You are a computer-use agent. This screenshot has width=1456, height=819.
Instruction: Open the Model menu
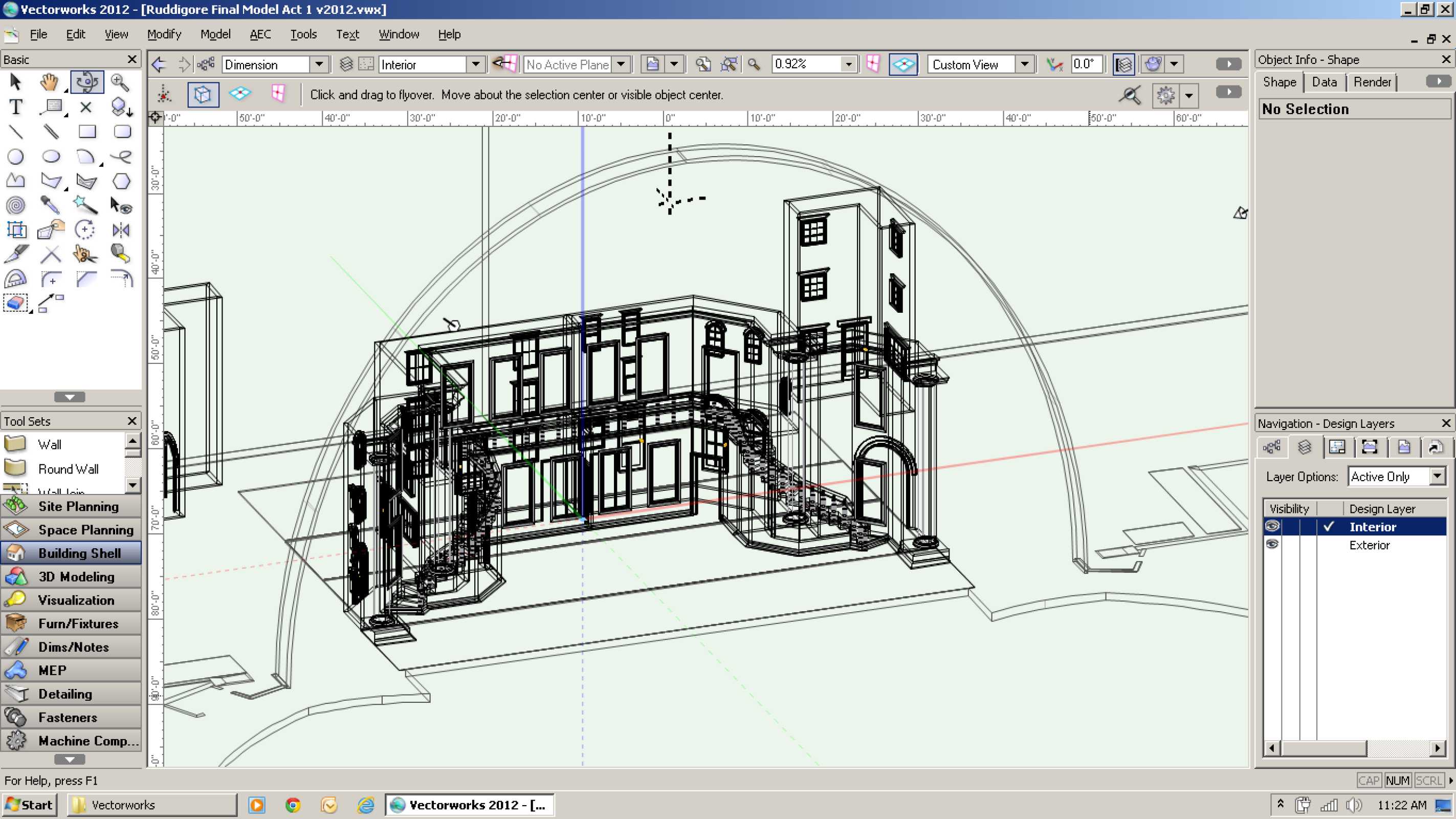pyautogui.click(x=215, y=34)
